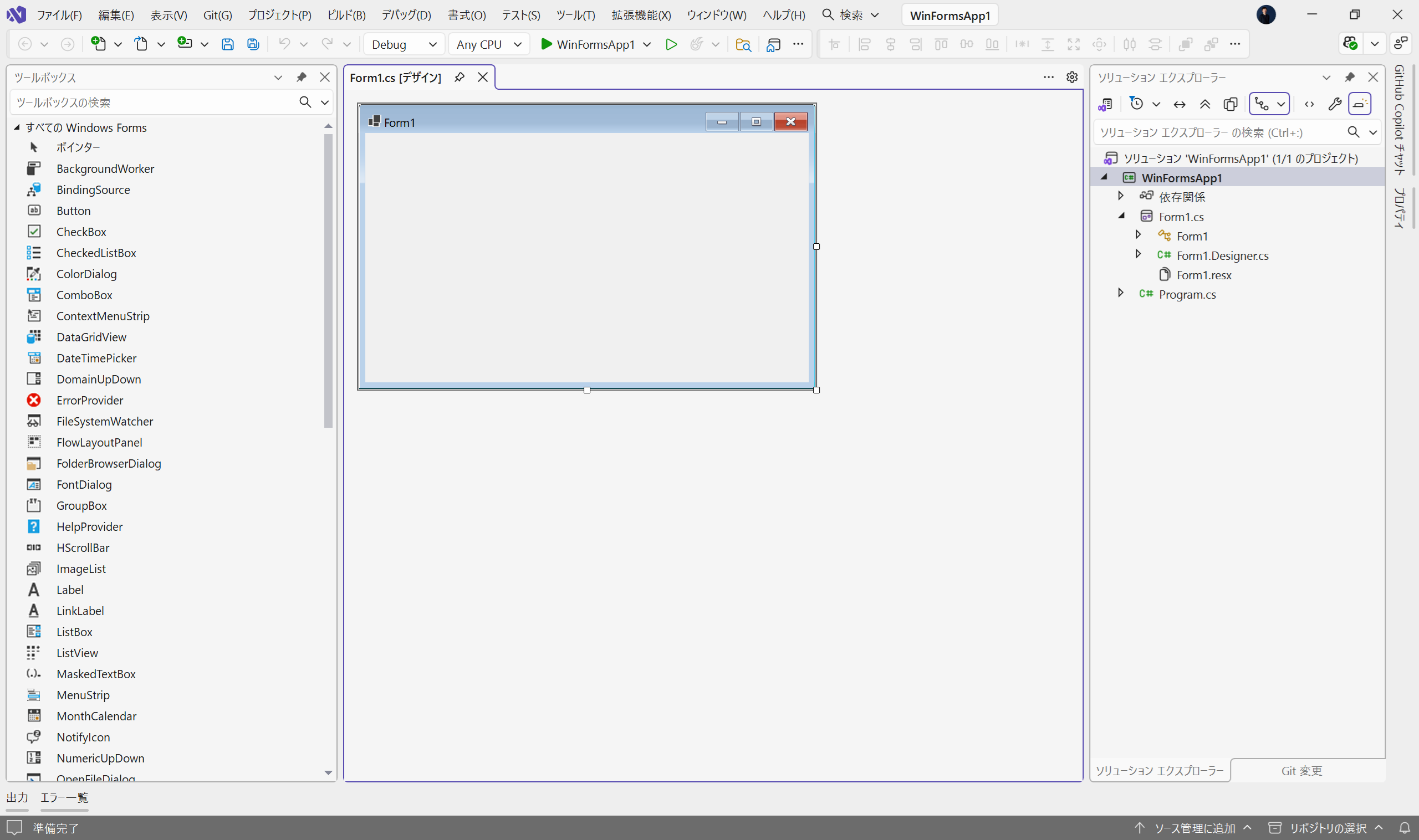This screenshot has width=1419, height=840.
Task: Expand the Form1.Designer.cs node
Action: 1137,254
